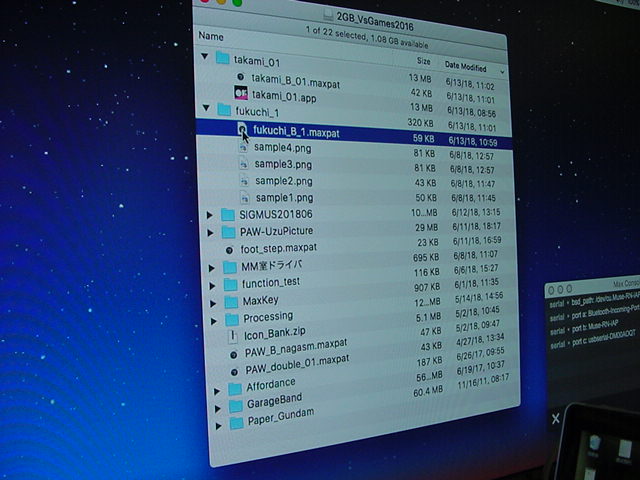Click the takami_01.app application icon
The height and width of the screenshot is (480, 640).
coord(241,93)
